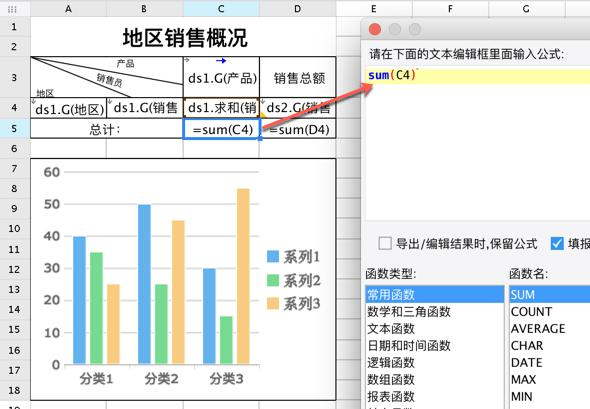Choose MIN in function name list
Viewport: 590px width, 409px height.
click(550, 396)
